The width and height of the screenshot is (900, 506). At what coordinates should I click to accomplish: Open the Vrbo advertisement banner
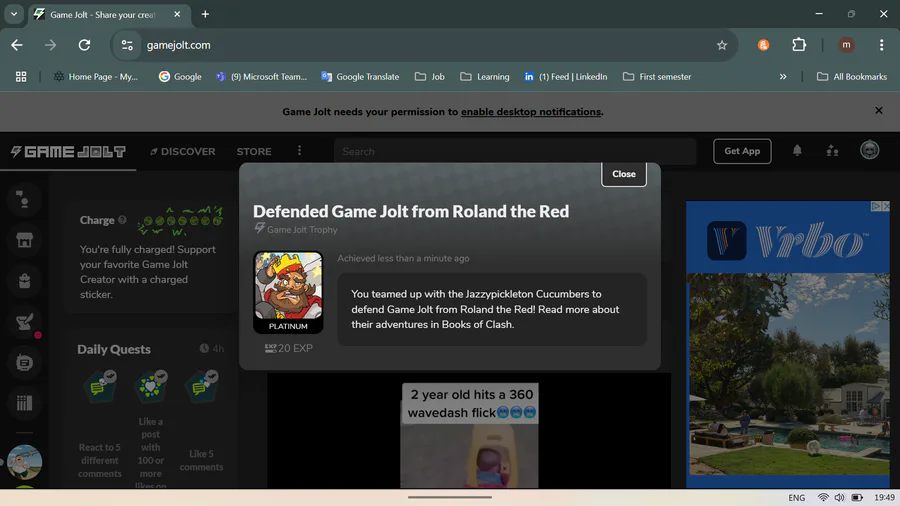tap(788, 344)
